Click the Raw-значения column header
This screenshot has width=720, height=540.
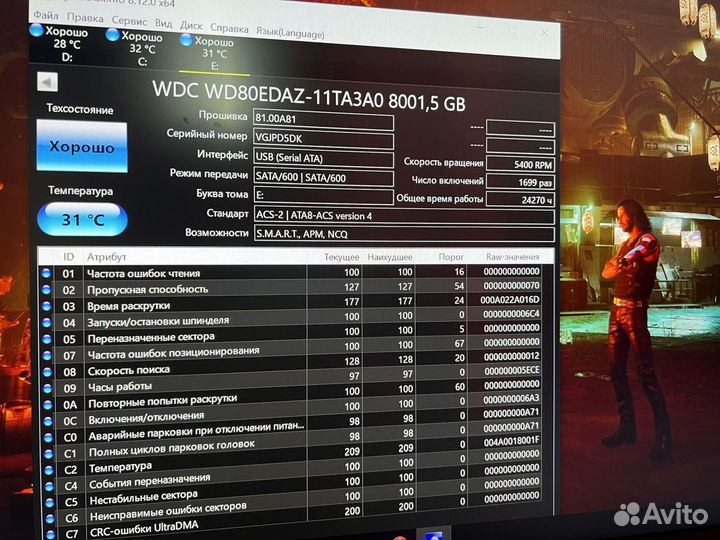click(519, 257)
